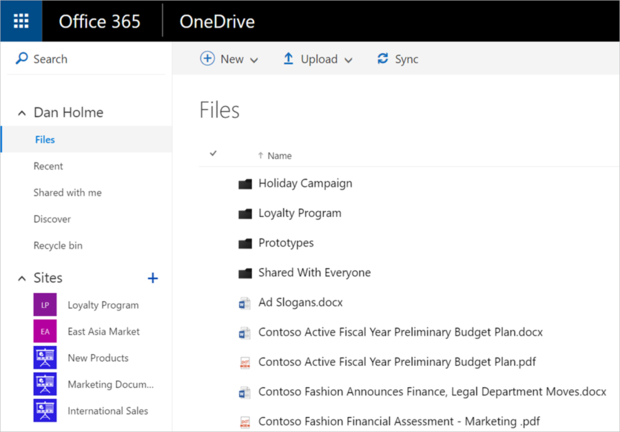Open the New dropdown arrow
The image size is (620, 432).
pos(254,60)
